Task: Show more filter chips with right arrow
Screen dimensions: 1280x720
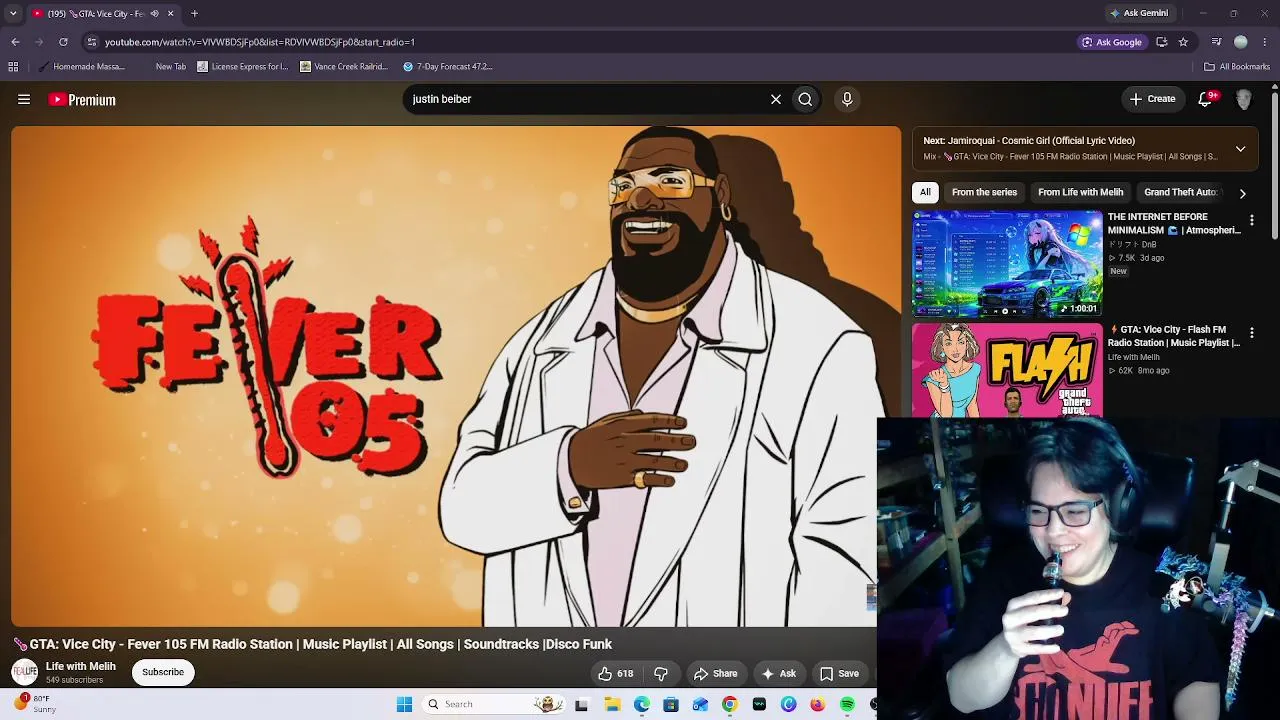Action: (x=1242, y=193)
